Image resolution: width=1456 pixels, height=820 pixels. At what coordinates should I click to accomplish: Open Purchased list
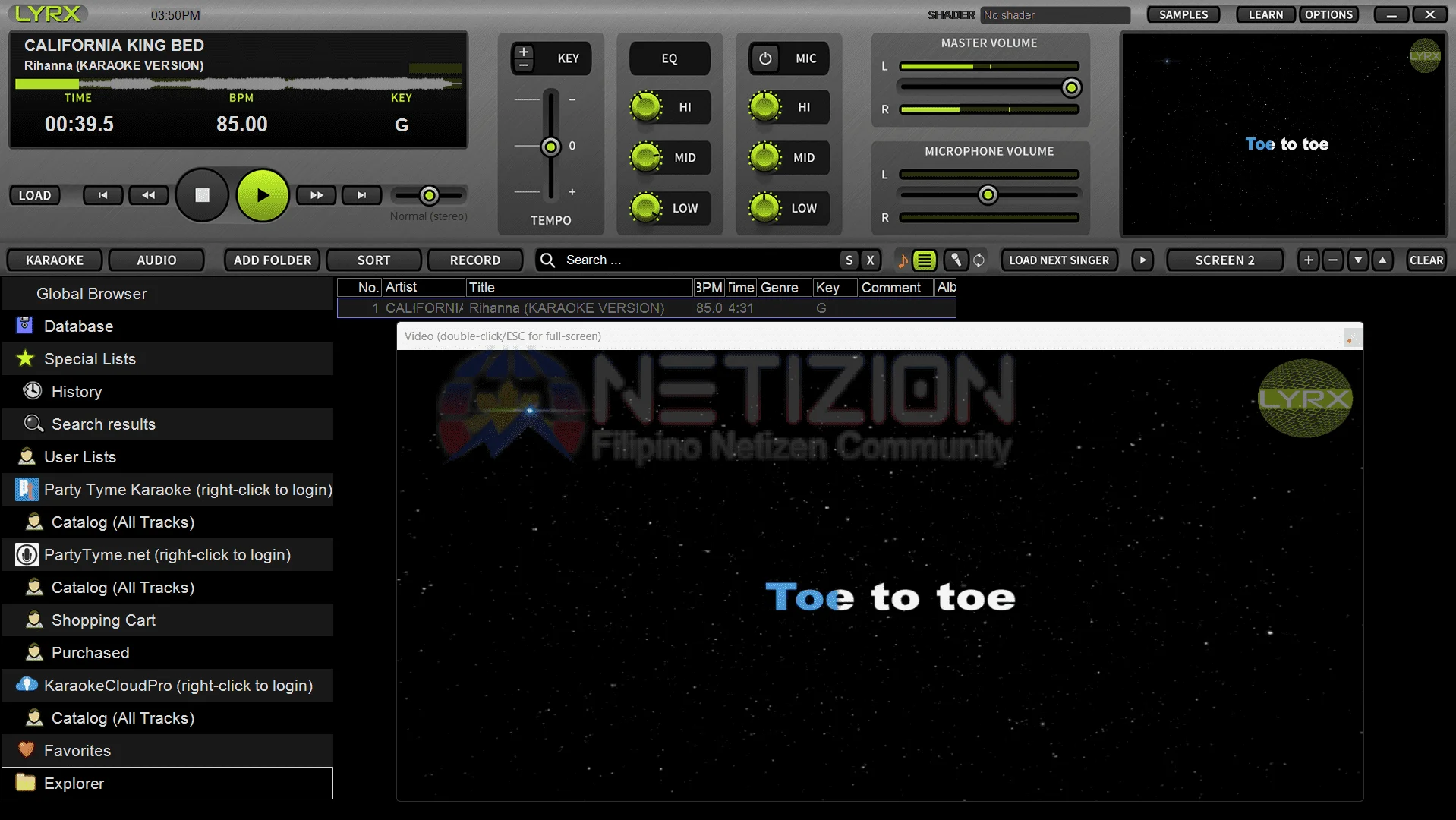point(167,653)
